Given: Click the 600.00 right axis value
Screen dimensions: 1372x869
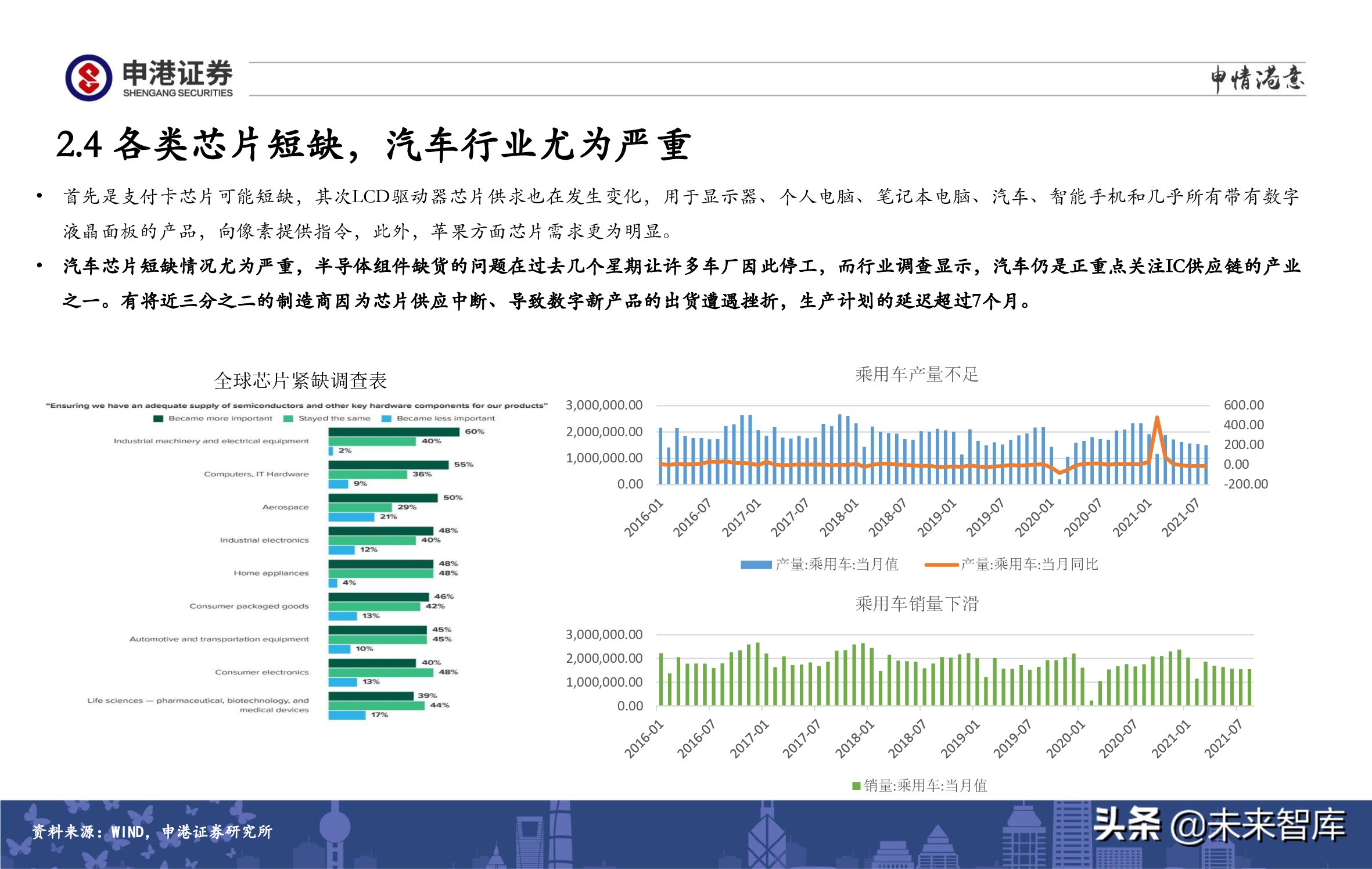Looking at the screenshot, I should (1244, 405).
